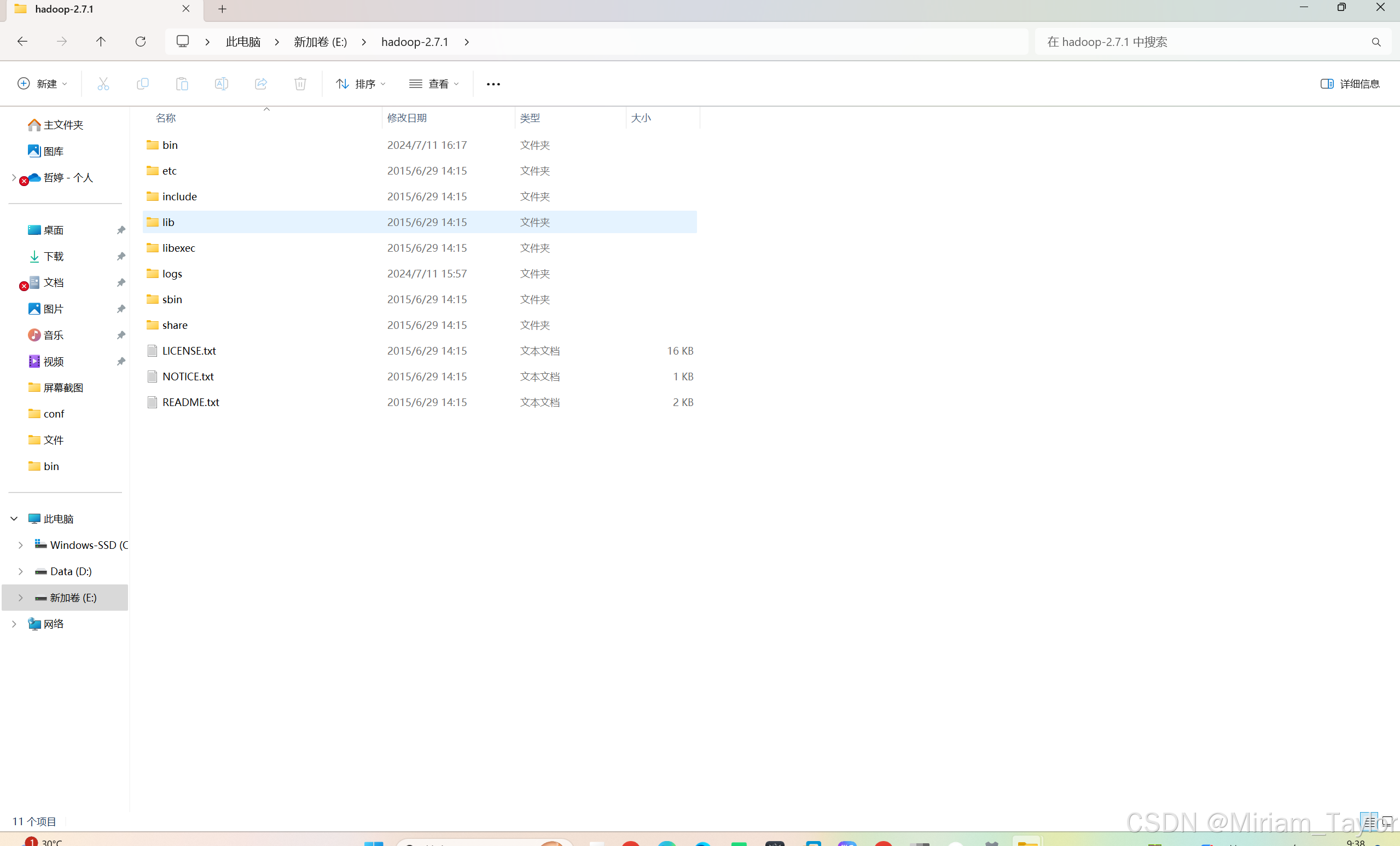This screenshot has width=1400, height=846.
Task: Add a new tab with plus button
Action: (x=222, y=9)
